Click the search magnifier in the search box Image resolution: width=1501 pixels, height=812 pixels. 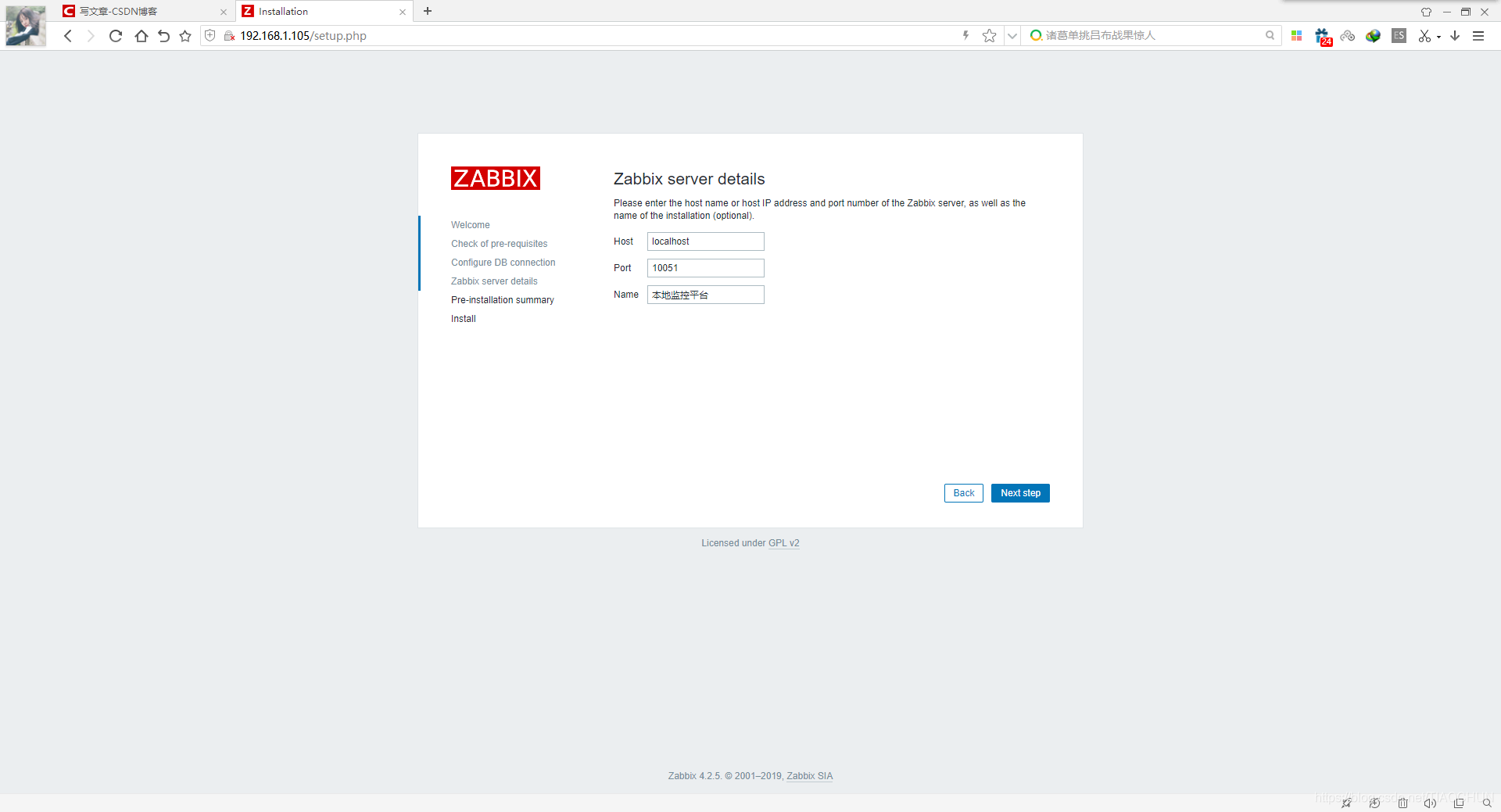tap(1270, 35)
